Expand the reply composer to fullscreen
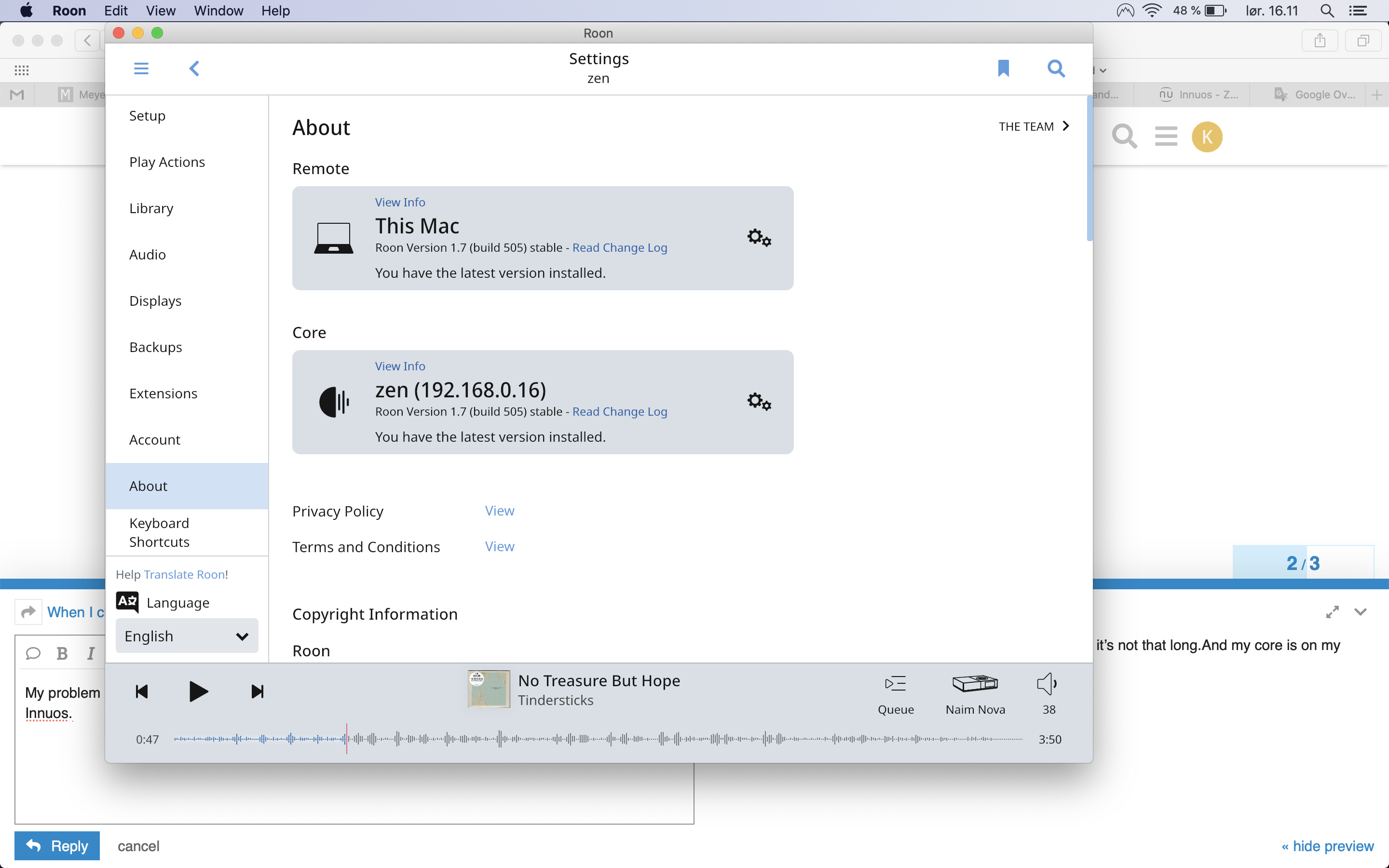The width and height of the screenshot is (1389, 868). [1332, 612]
